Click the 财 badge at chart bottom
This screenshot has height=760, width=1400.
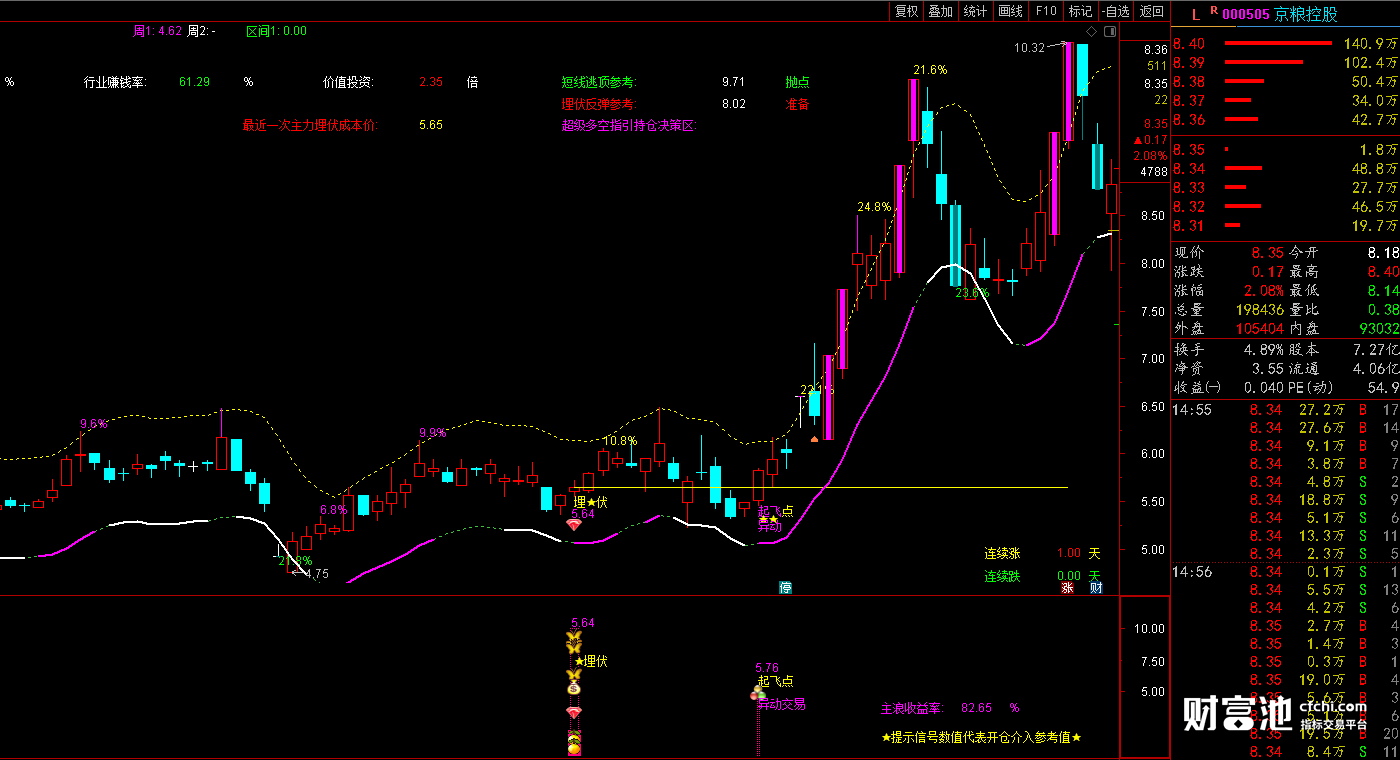[x=1096, y=588]
